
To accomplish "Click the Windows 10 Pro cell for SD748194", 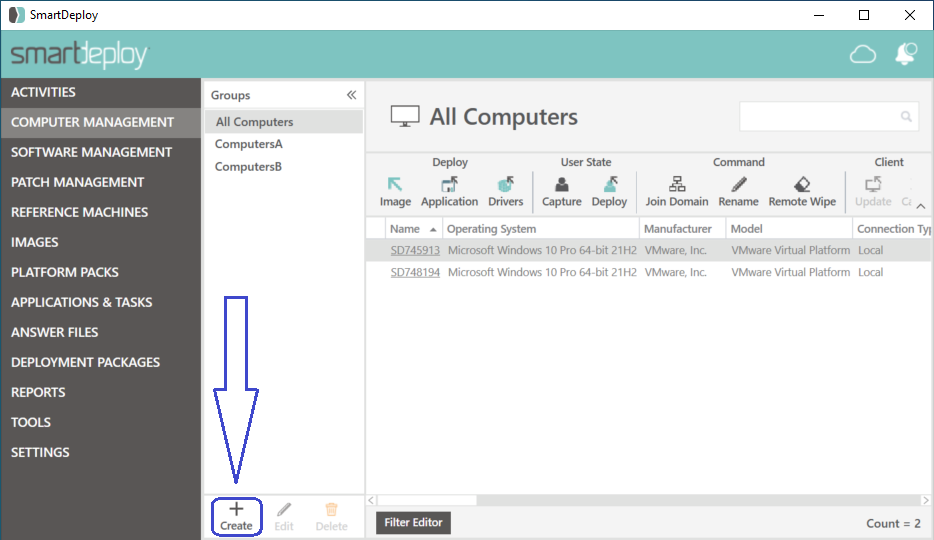I will (542, 273).
